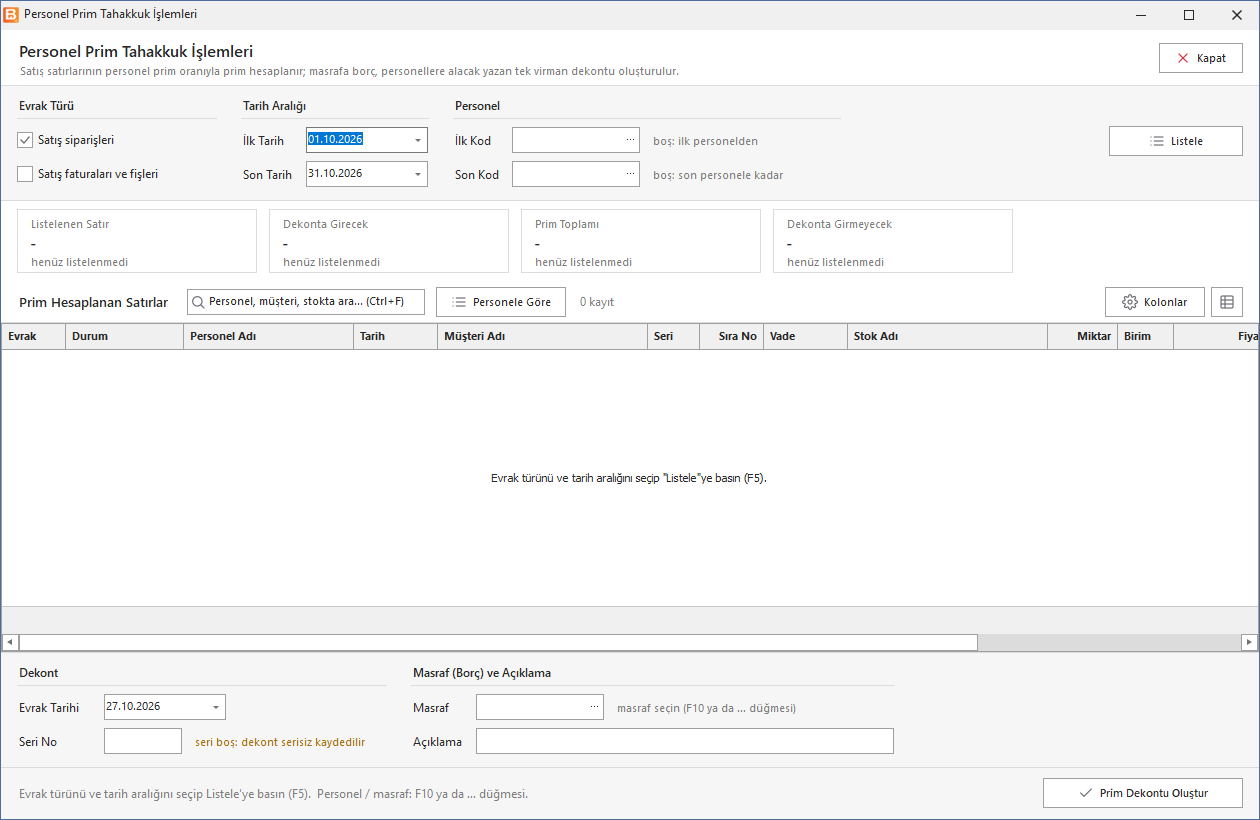The height and width of the screenshot is (820, 1260).
Task: Sort by the Müşteri Adı column header
Action: coord(543,336)
